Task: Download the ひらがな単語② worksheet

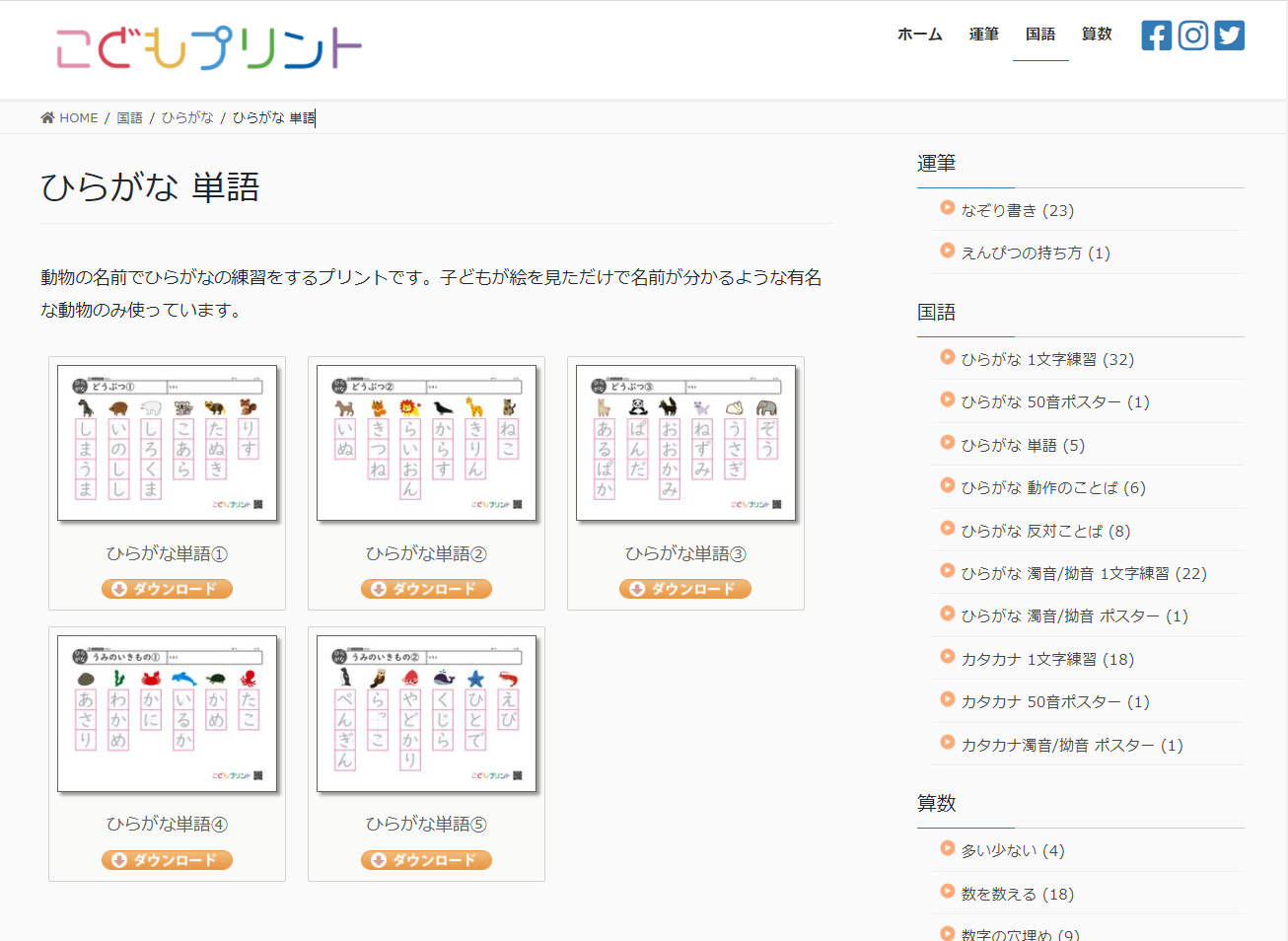Action: tap(426, 589)
